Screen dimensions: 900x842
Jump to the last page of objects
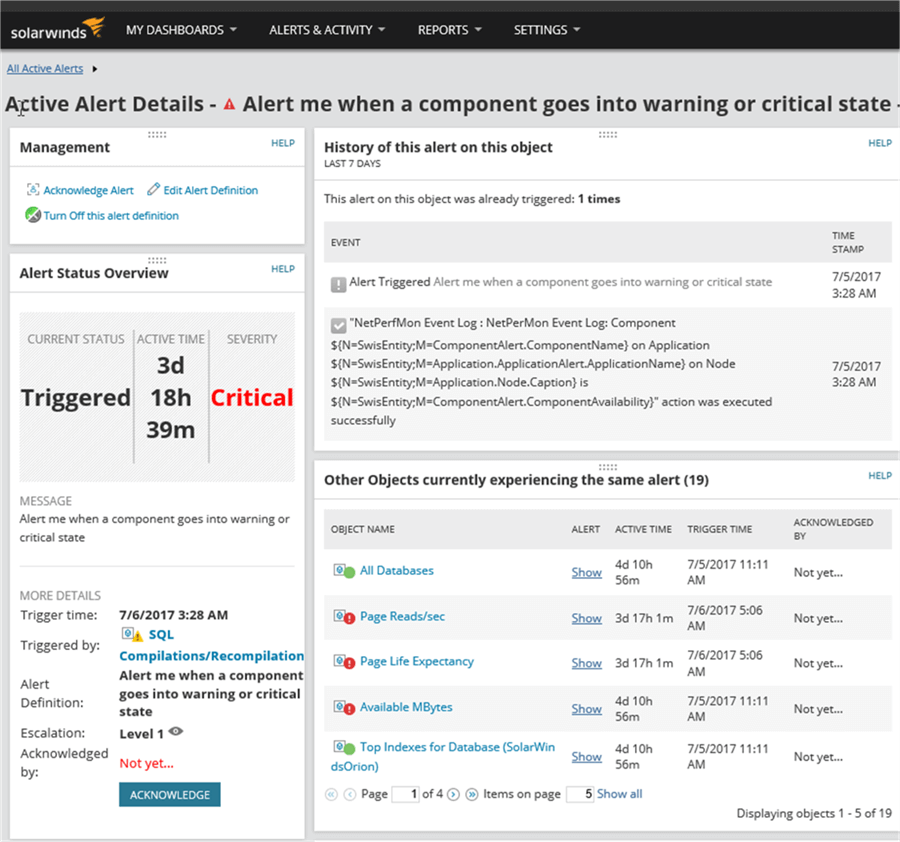[472, 794]
